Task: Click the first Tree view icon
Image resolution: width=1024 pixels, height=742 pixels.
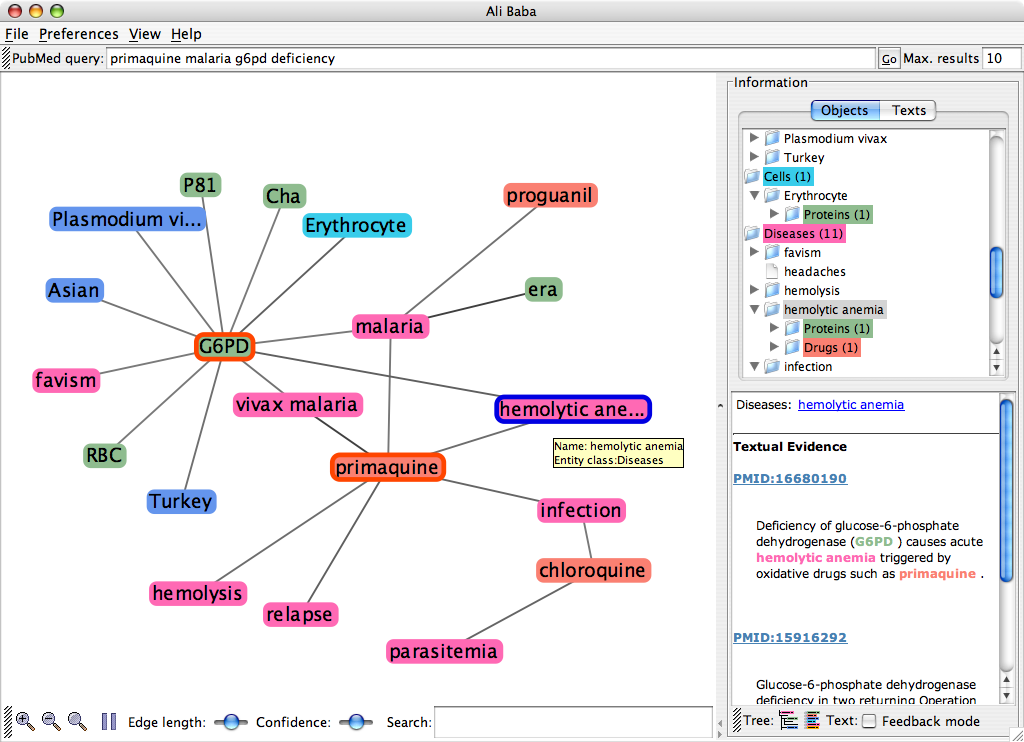Action: [789, 721]
